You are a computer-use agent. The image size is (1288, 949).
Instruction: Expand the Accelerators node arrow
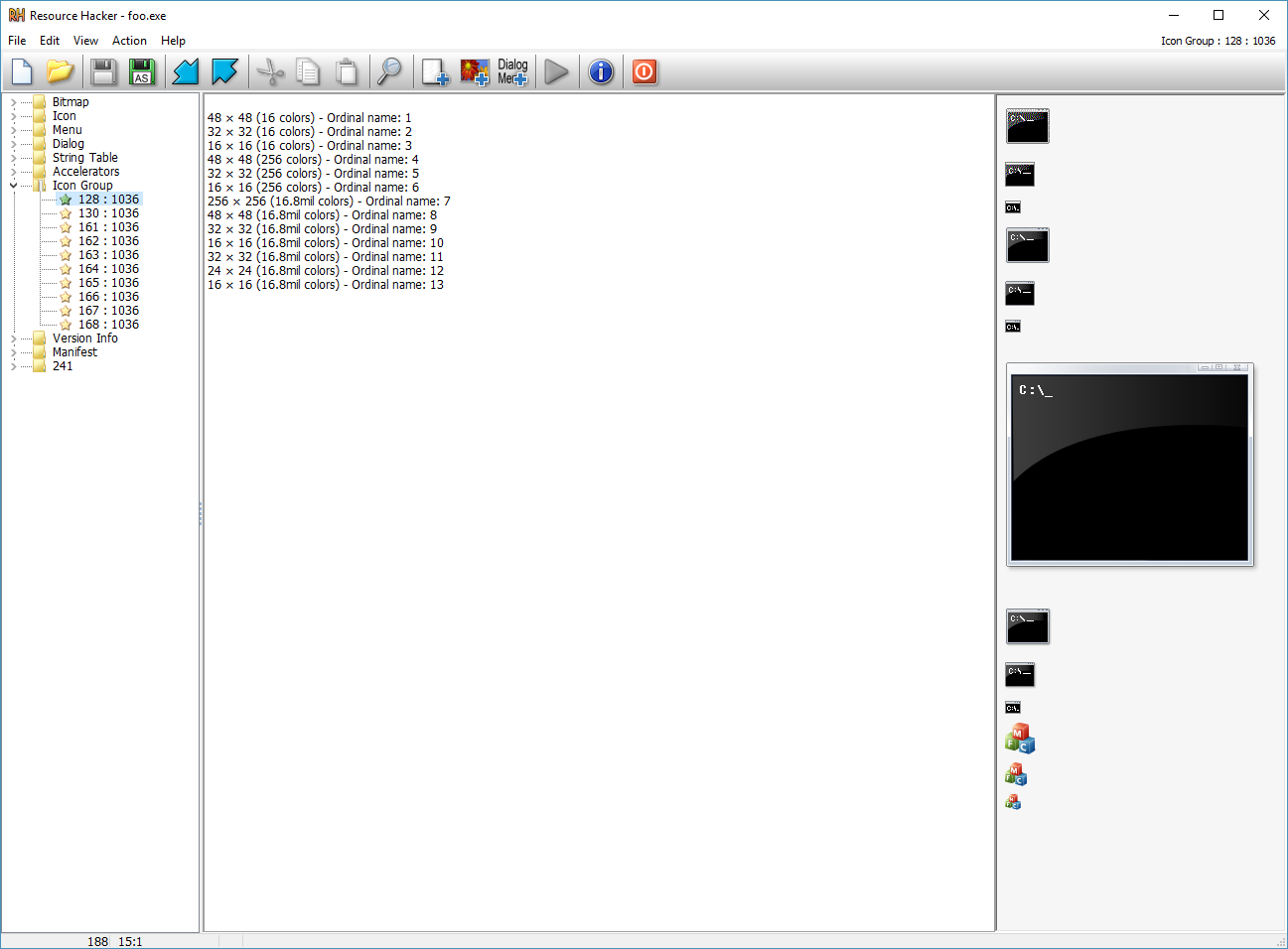13,172
